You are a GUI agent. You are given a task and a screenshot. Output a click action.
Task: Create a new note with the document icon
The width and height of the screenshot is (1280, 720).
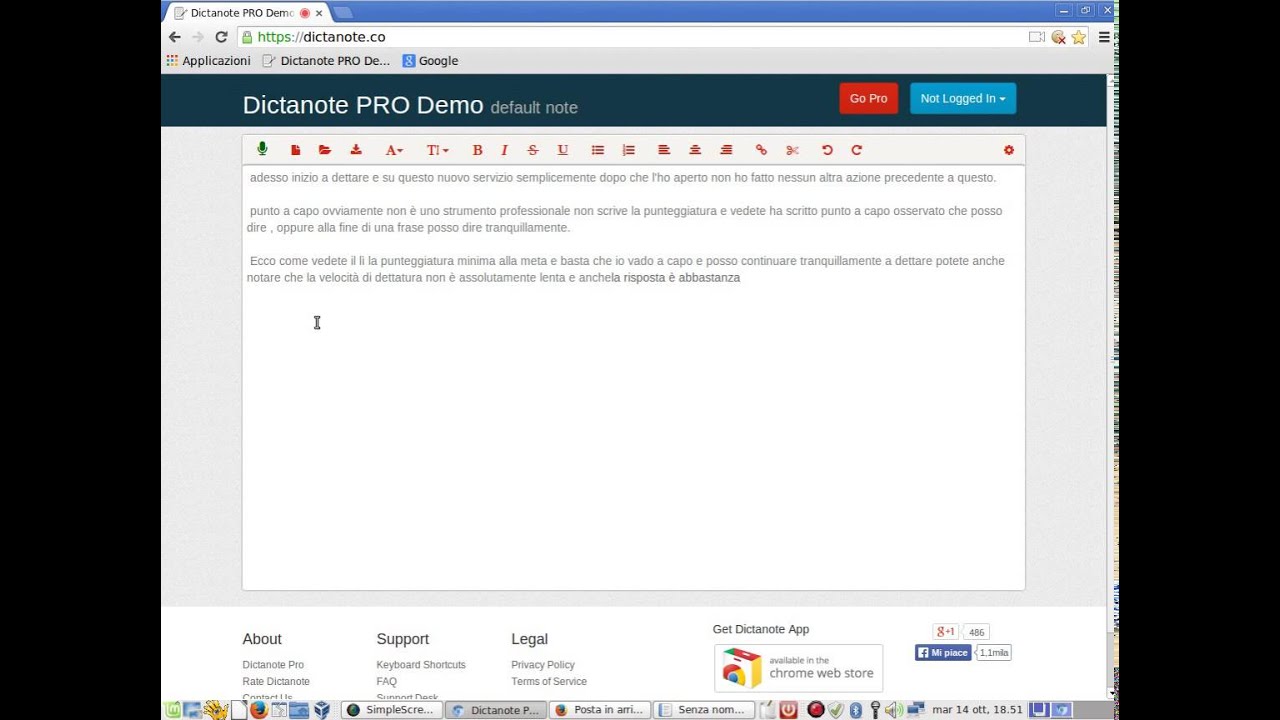[x=295, y=150]
